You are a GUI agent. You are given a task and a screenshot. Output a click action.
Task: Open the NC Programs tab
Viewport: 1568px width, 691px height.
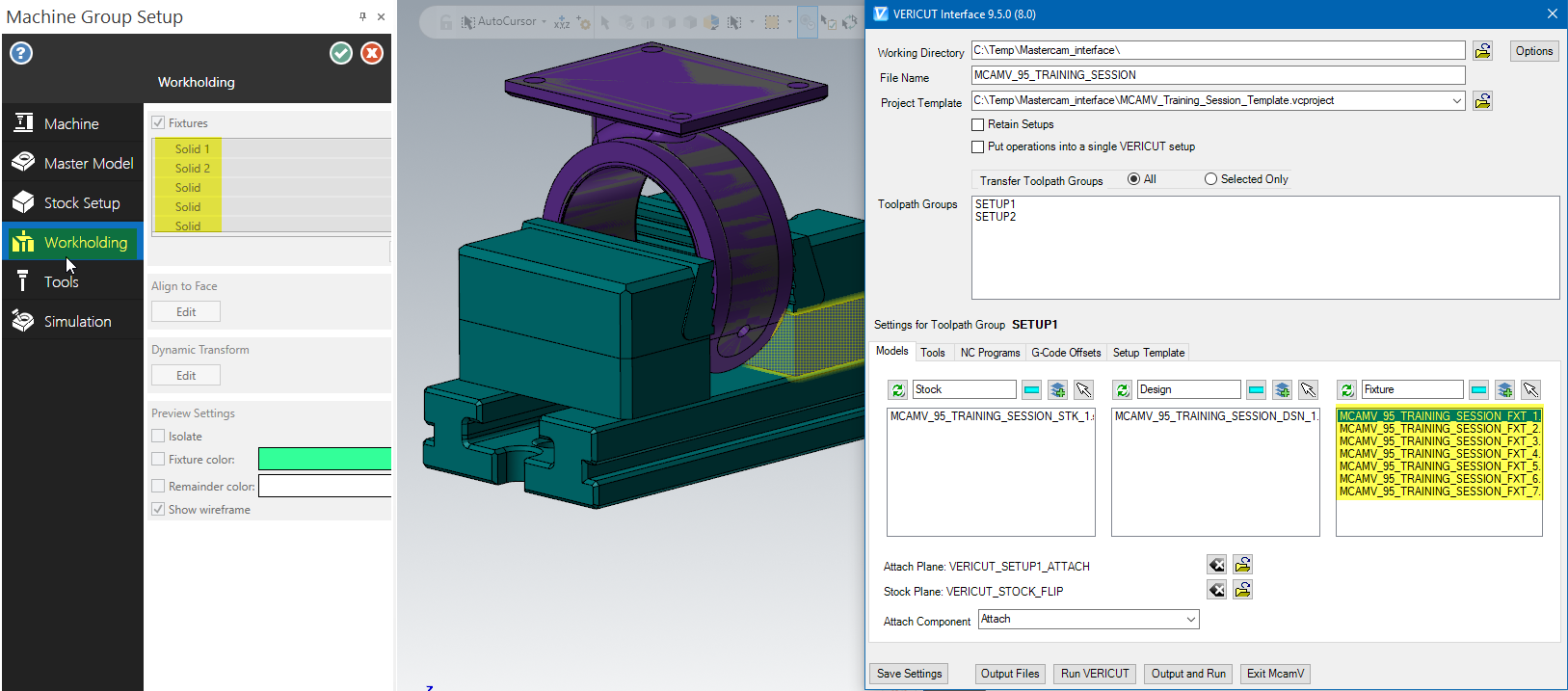[990, 353]
